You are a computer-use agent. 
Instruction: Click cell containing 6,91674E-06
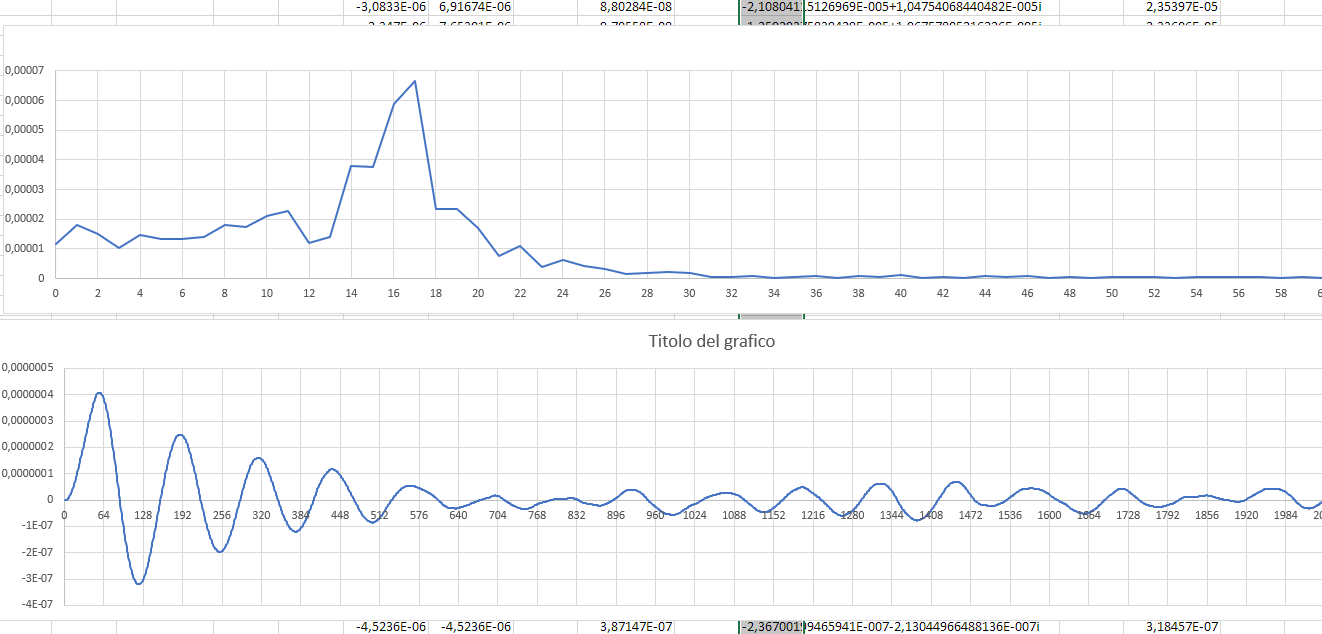pyautogui.click(x=476, y=6)
